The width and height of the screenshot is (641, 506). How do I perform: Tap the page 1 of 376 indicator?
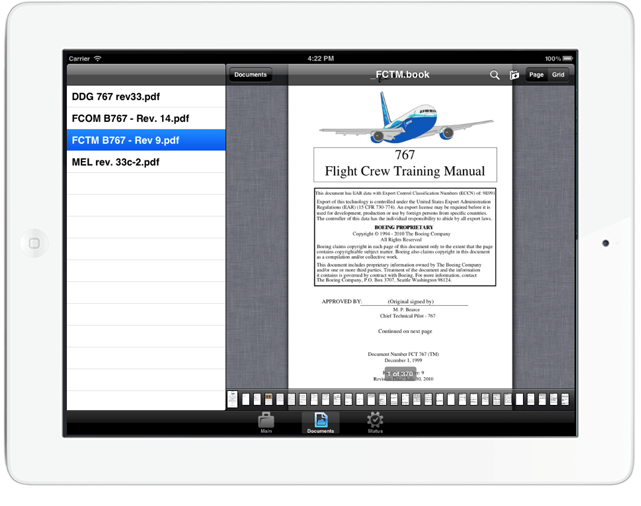(400, 374)
